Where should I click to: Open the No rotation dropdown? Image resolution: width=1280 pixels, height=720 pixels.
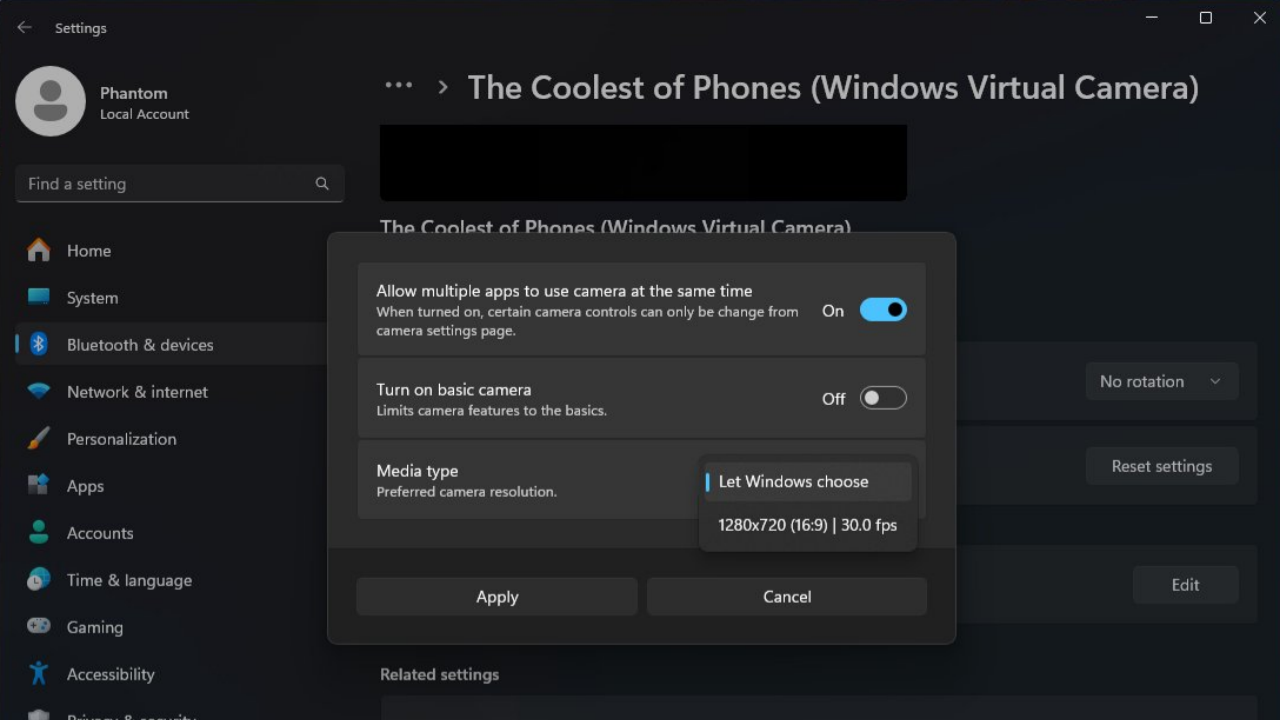click(x=1161, y=381)
